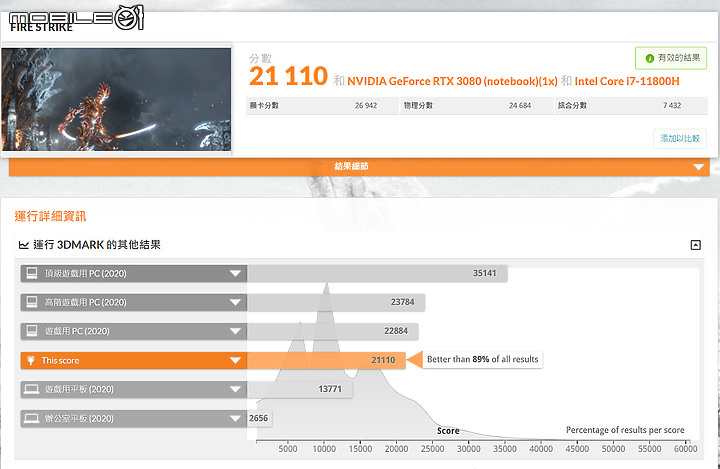Image resolution: width=720 pixels, height=469 pixels.
Task: Click the white arrow on result details bar
Action: point(698,167)
